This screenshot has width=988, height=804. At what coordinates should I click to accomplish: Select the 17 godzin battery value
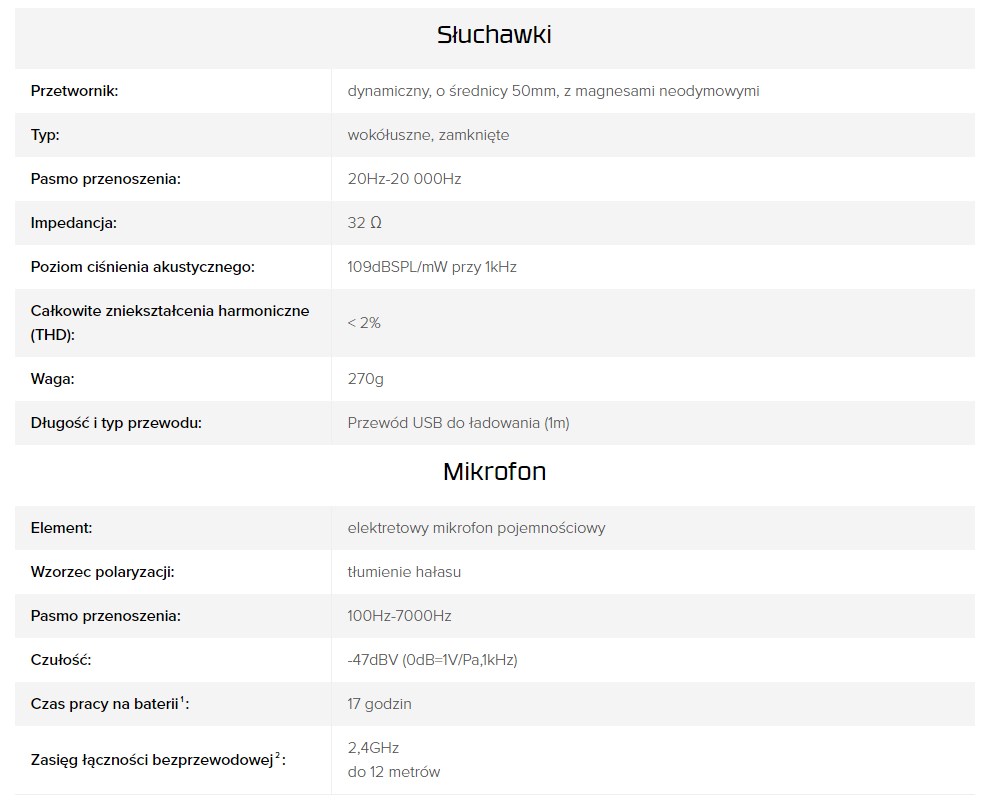[x=379, y=704]
